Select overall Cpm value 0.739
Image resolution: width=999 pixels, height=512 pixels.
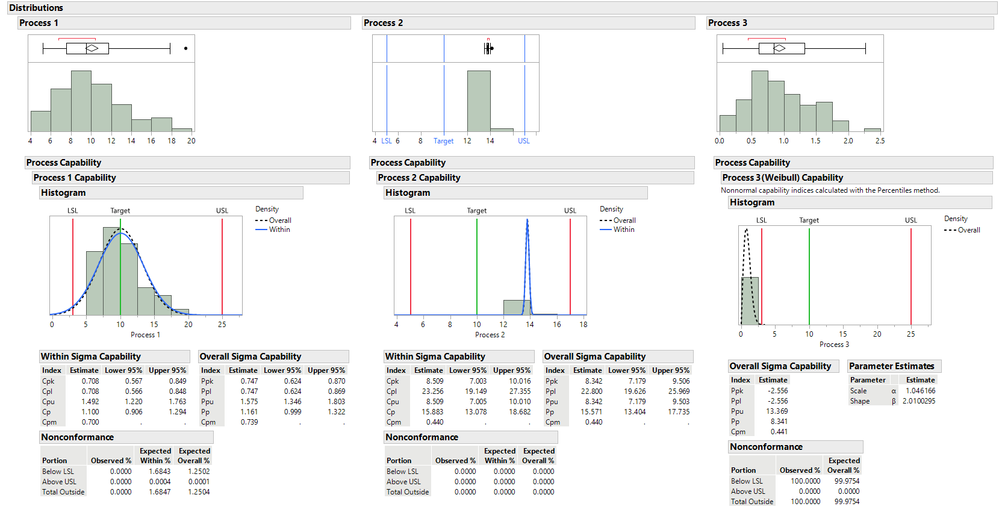pos(247,422)
